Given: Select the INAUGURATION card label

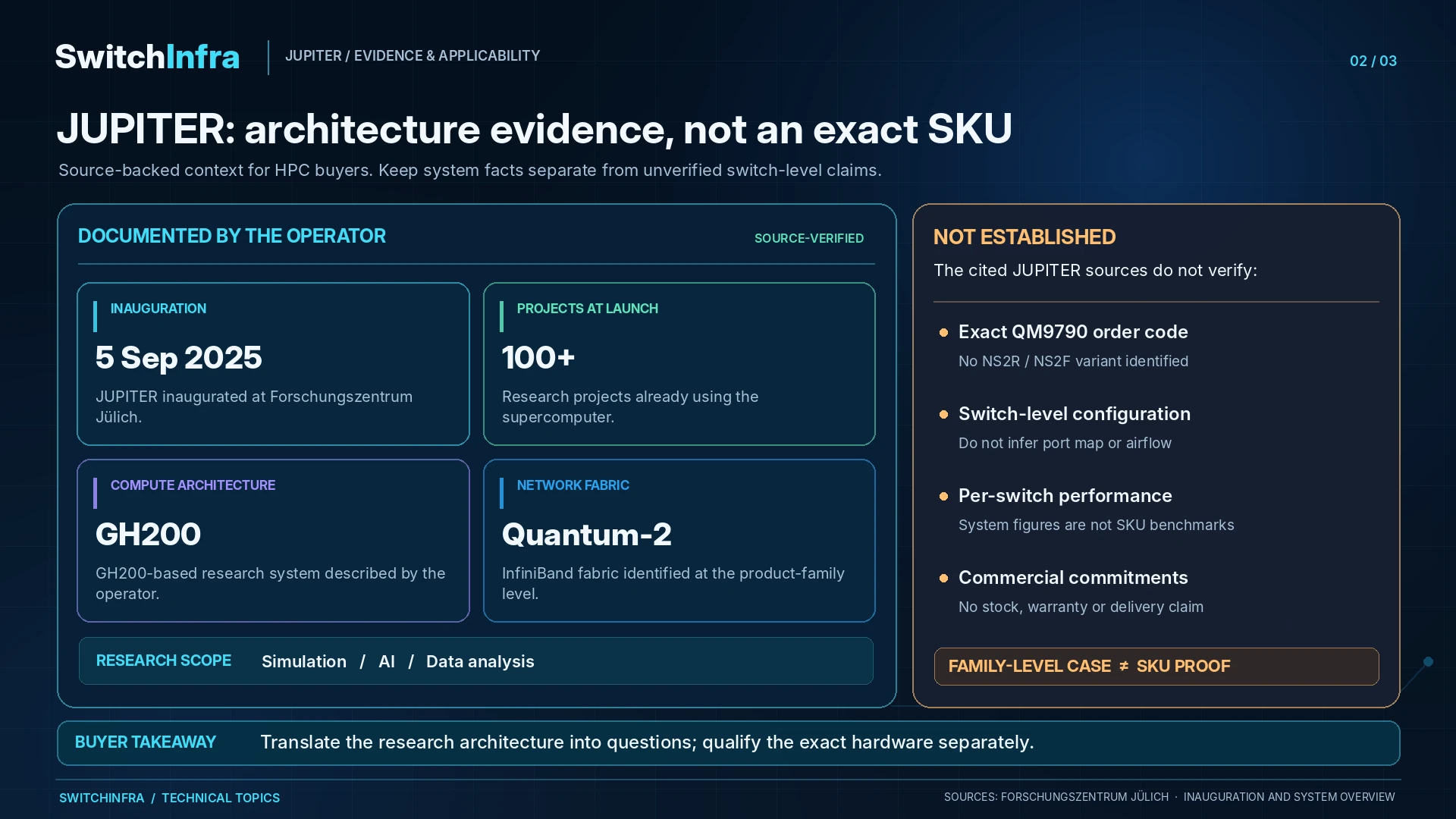Looking at the screenshot, I should (158, 309).
